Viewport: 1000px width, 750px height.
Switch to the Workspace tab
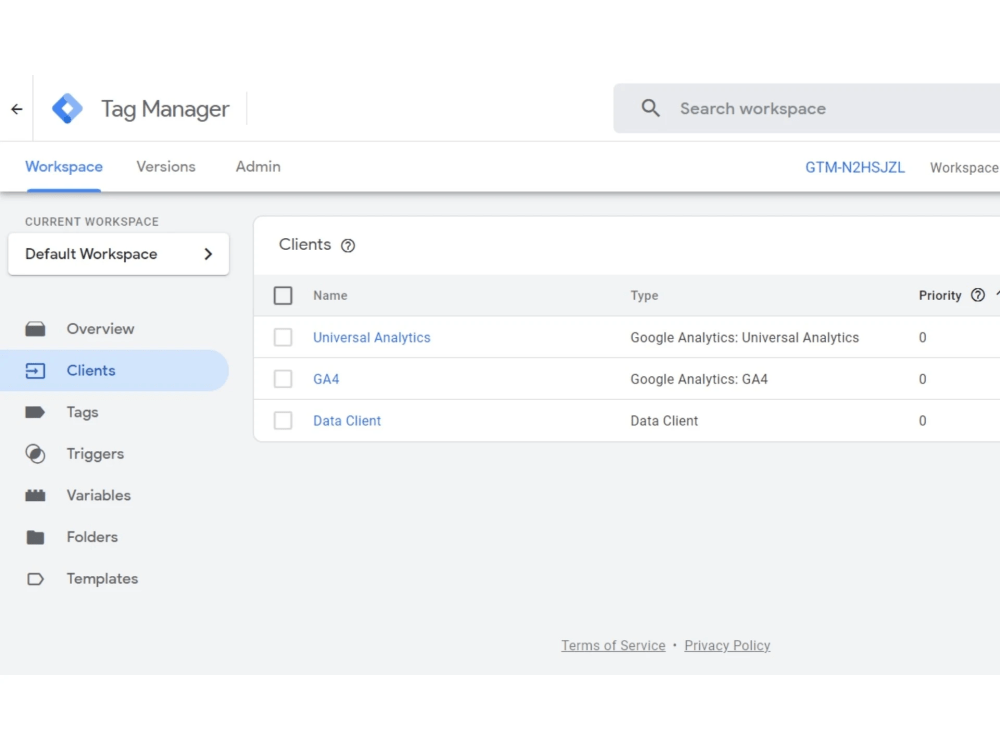pos(64,166)
